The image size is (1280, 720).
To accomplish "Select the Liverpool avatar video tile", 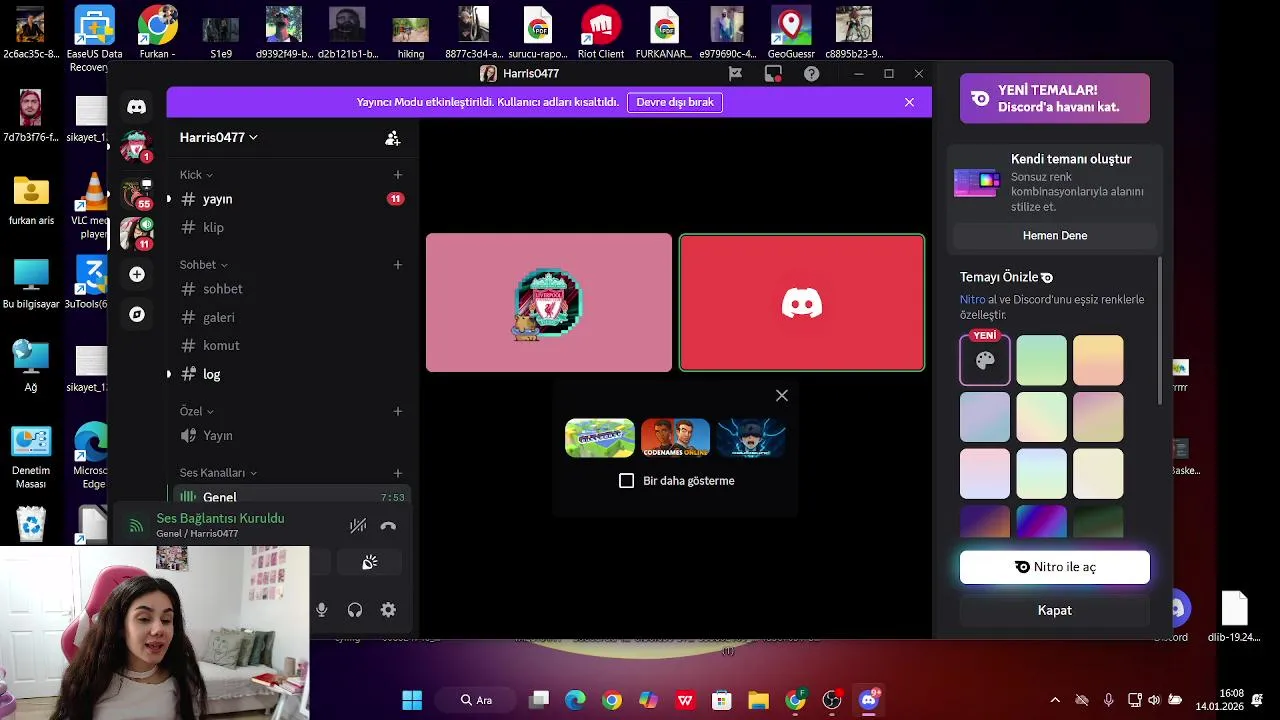I will coord(549,303).
